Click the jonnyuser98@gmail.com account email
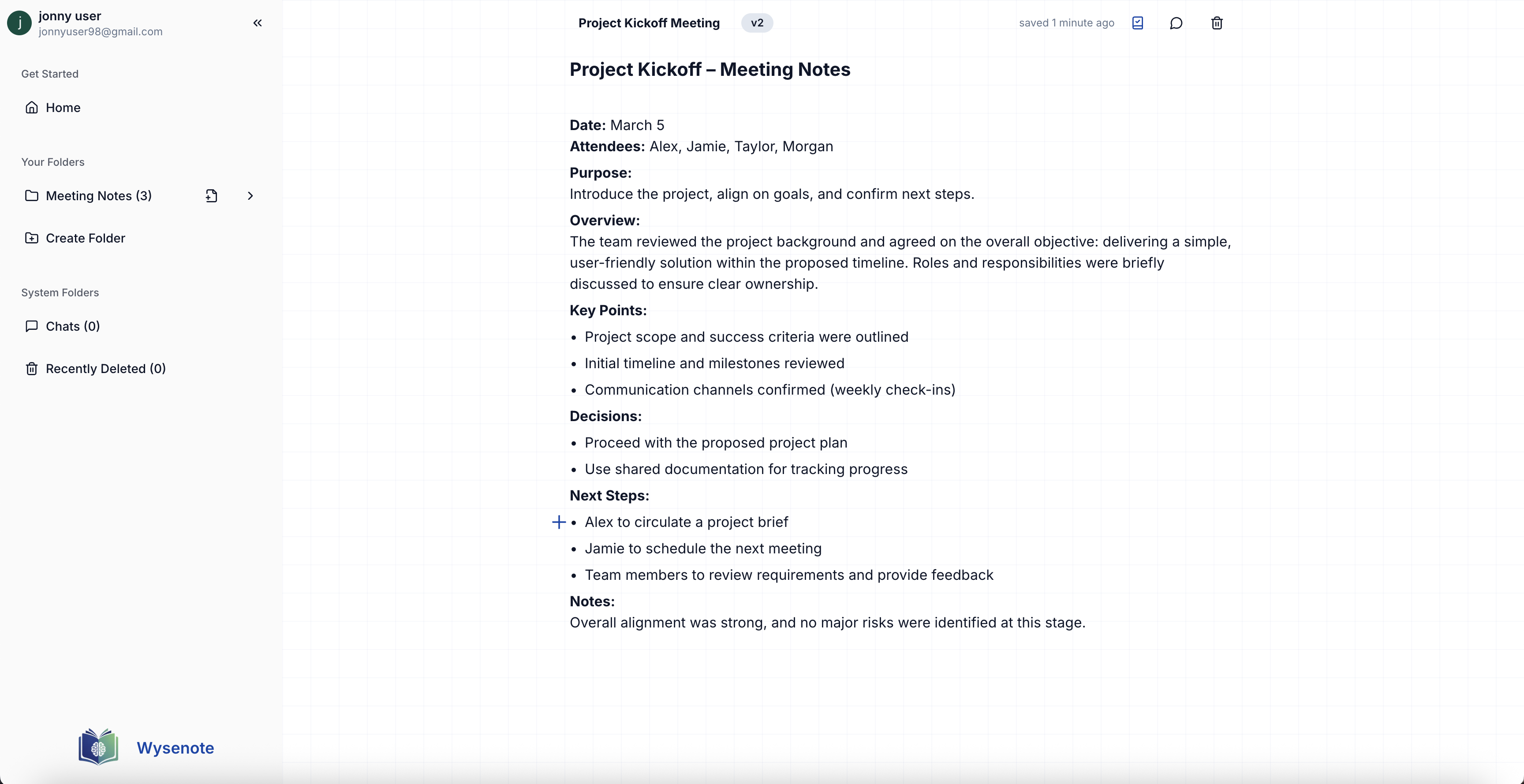The width and height of the screenshot is (1524, 784). click(101, 32)
